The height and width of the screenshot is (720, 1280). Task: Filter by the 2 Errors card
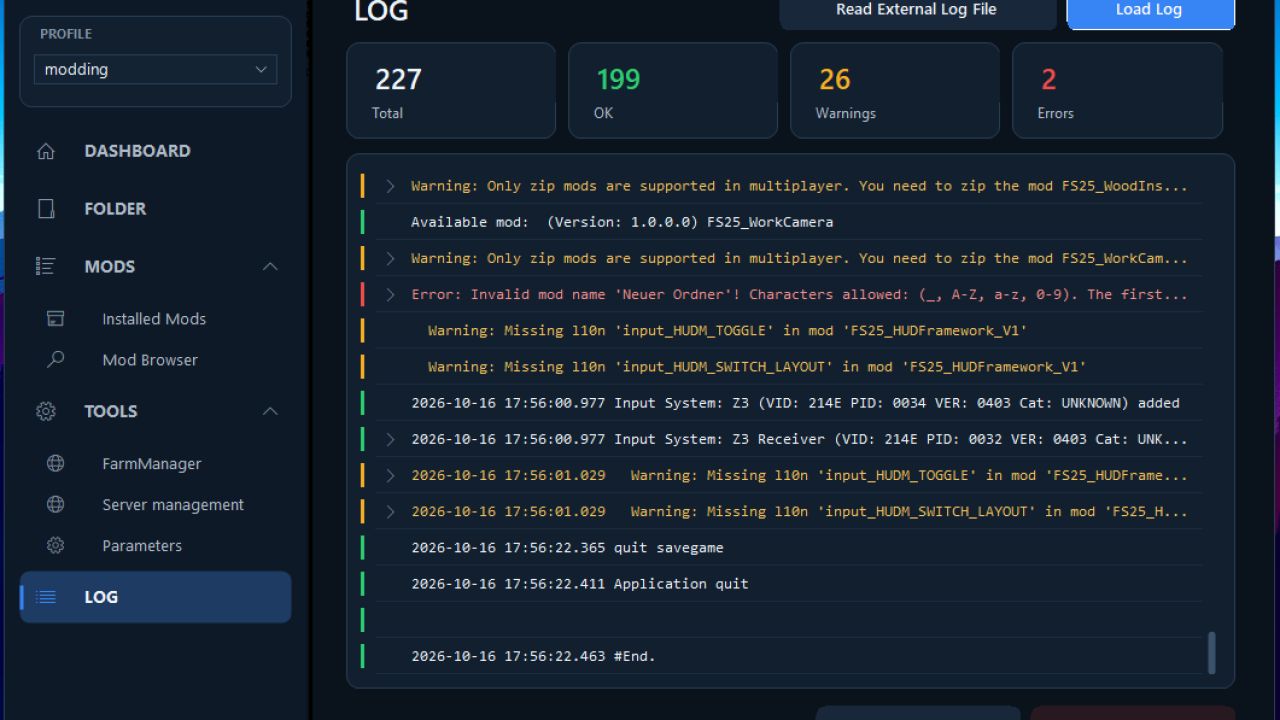point(1117,90)
